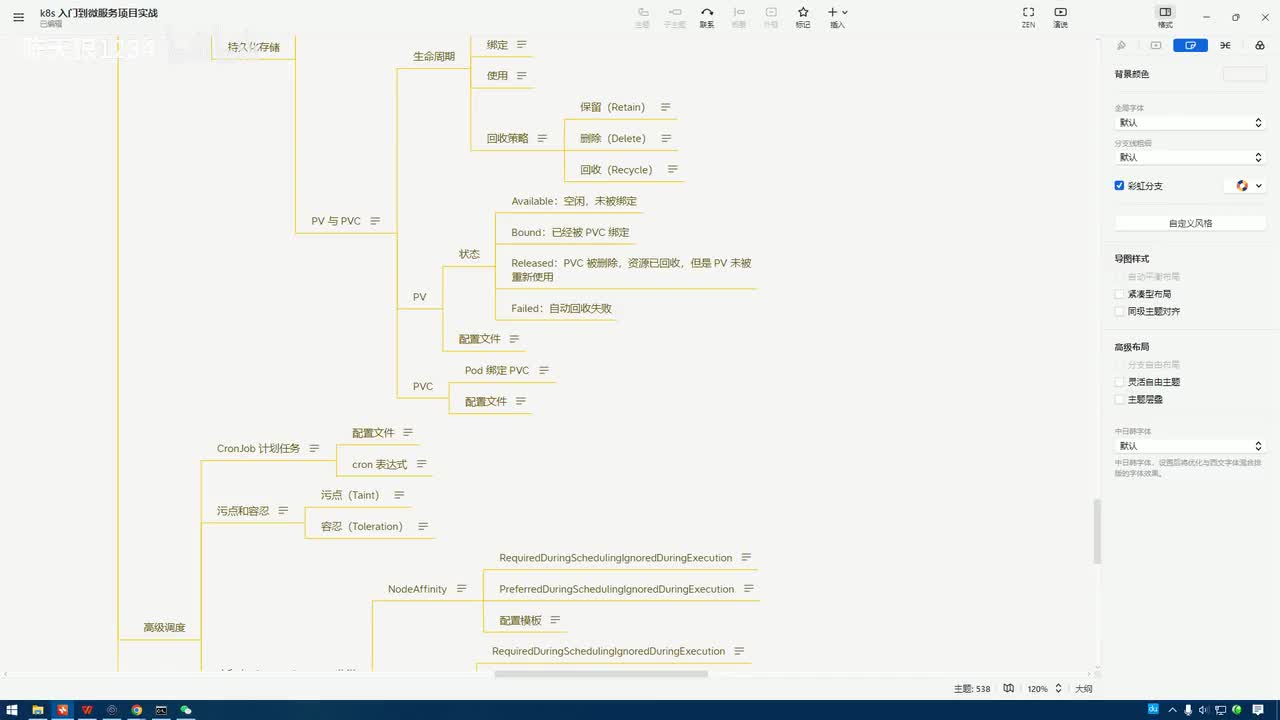This screenshot has width=1280, height=720.
Task: Open note icon beside 使用 topic
Action: pyautogui.click(x=522, y=76)
